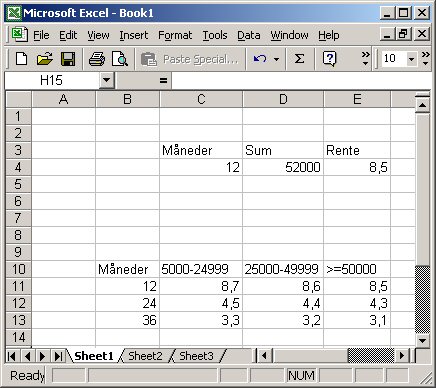Open the font size dropdown arrow
This screenshot has width=436, height=388.
click(x=412, y=59)
